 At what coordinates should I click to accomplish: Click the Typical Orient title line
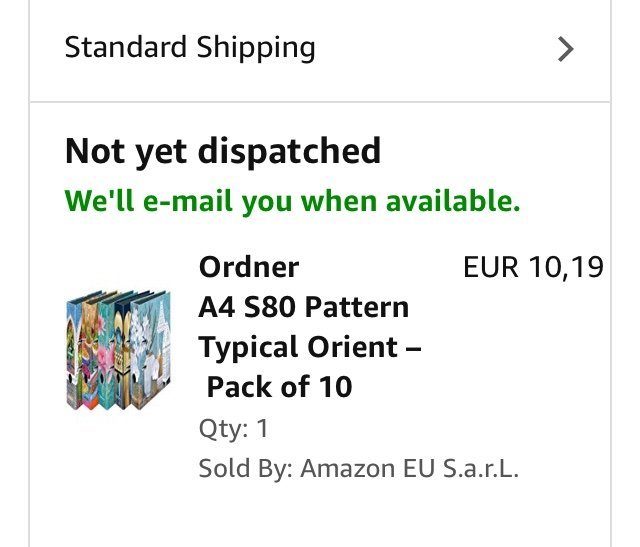[309, 347]
